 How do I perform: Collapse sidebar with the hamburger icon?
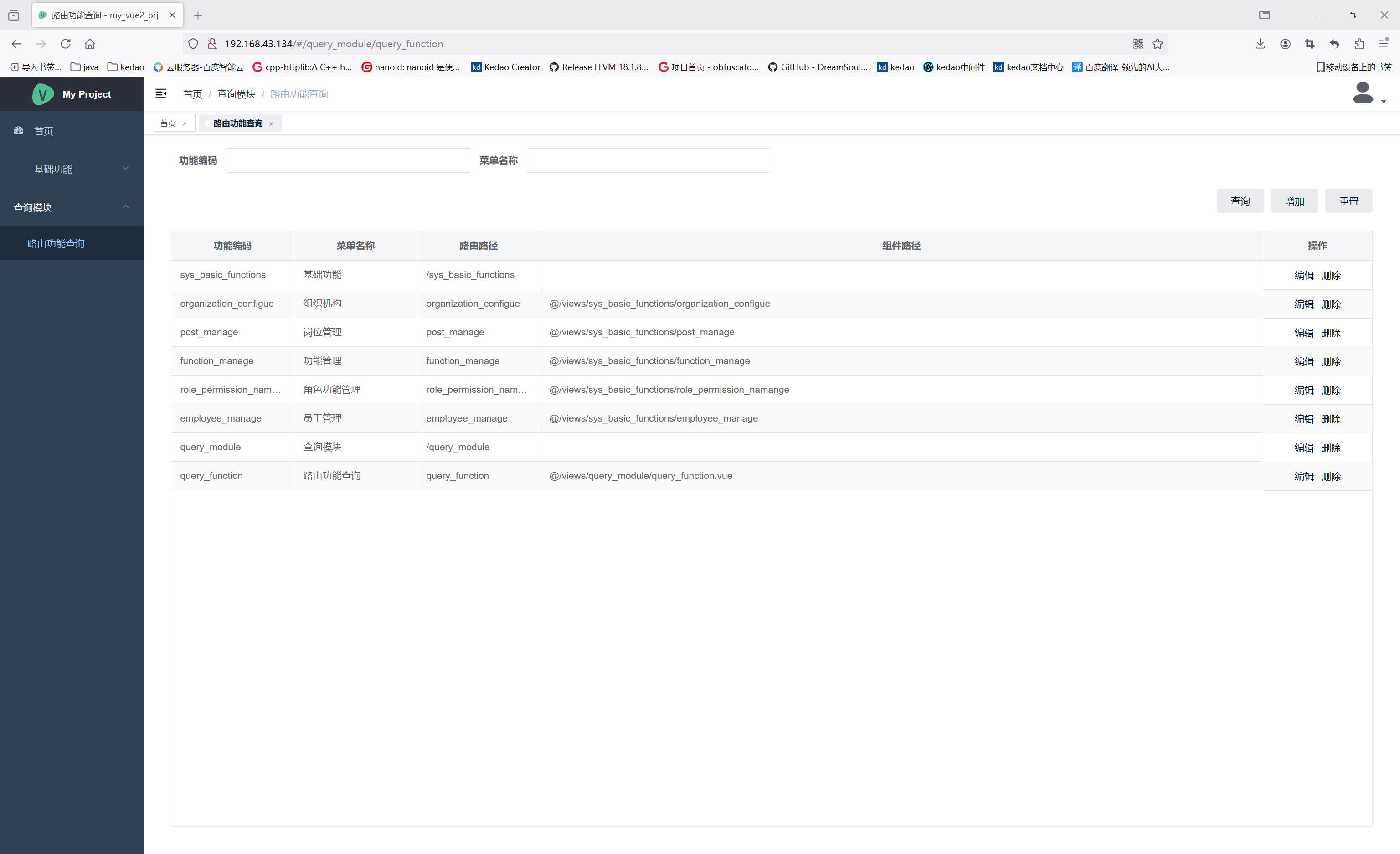[x=161, y=94]
